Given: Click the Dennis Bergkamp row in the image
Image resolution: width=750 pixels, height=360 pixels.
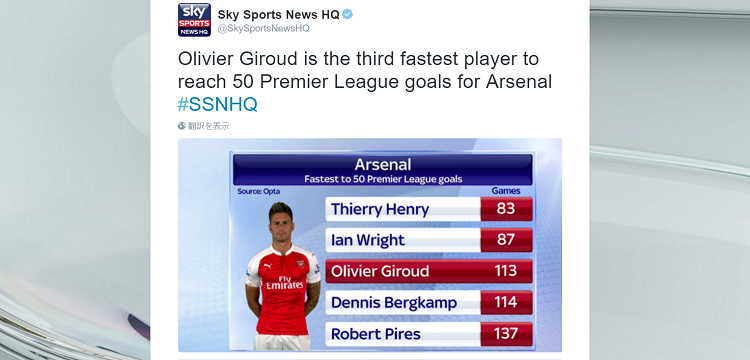Looking at the screenshot, I should 429,302.
